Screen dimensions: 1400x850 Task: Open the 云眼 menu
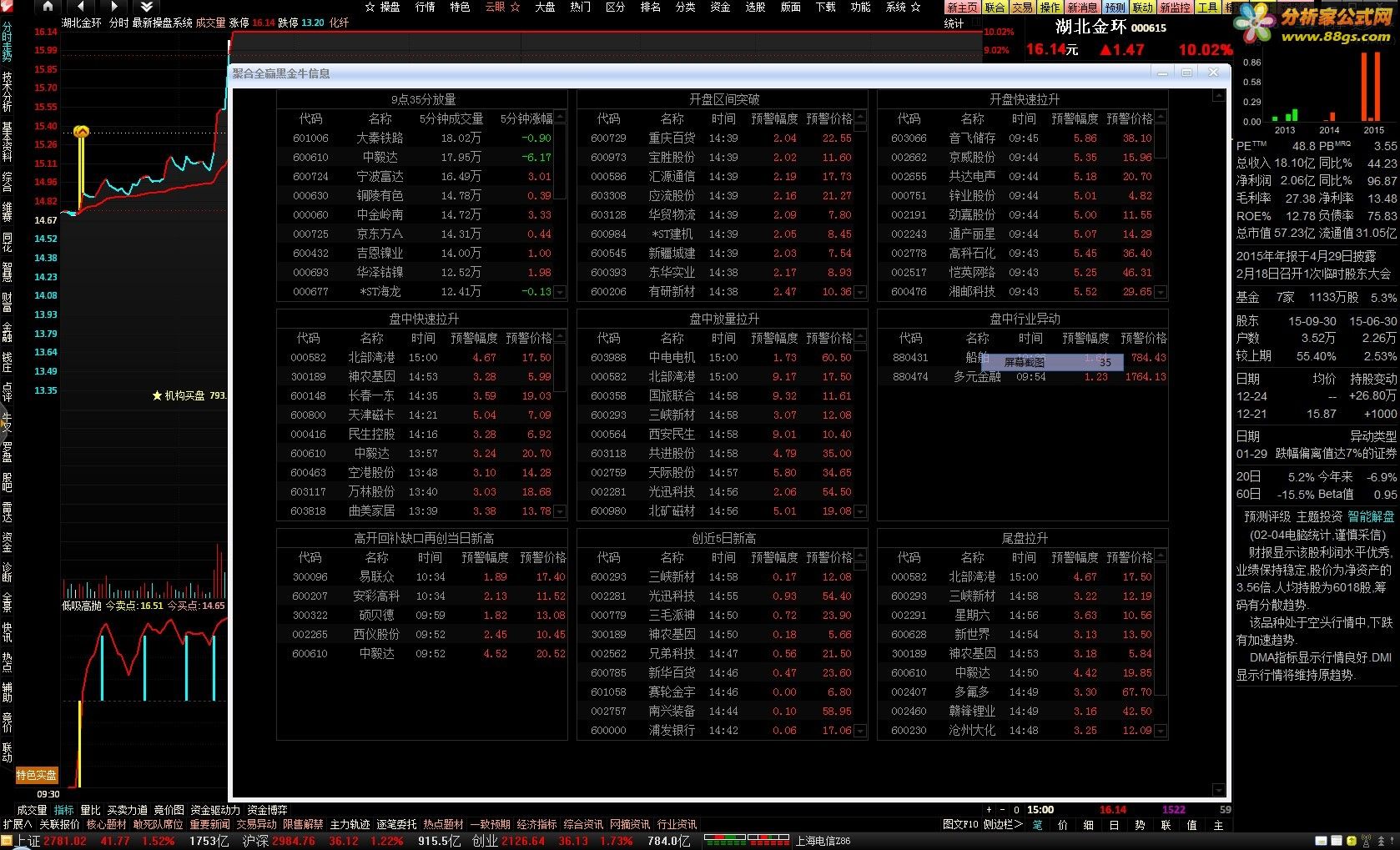496,7
